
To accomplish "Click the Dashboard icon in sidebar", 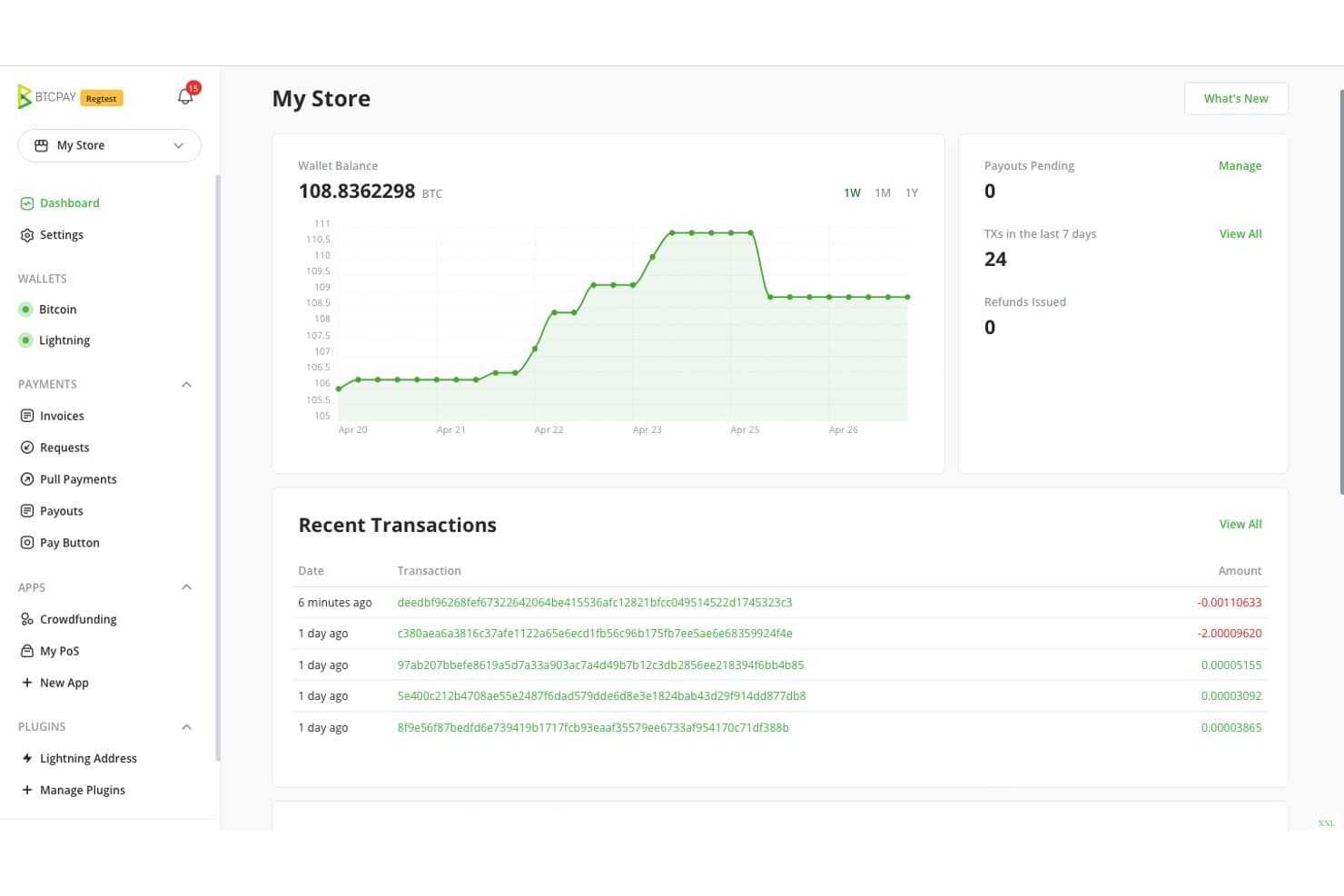I will click(27, 203).
